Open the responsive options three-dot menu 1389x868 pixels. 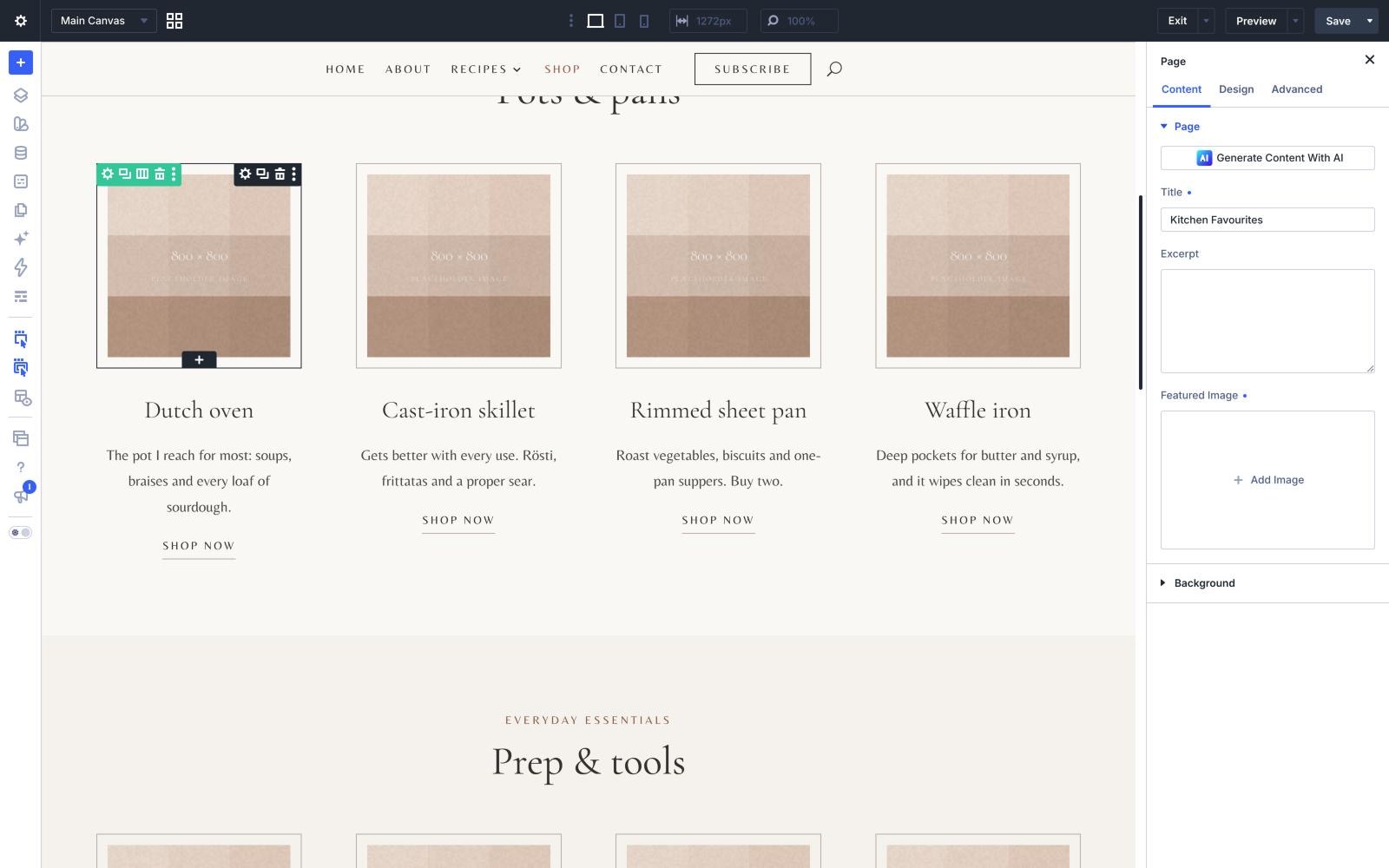(570, 21)
